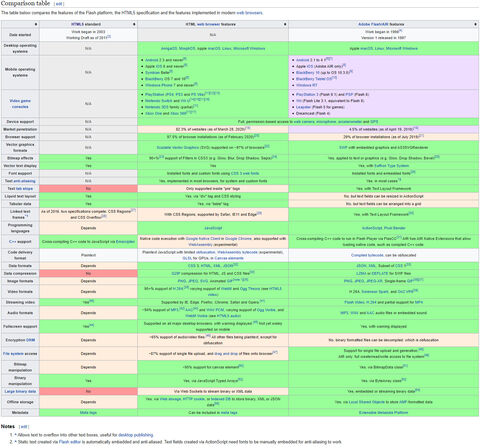Click sort arrow in HTML5 standard header

point(134,24)
